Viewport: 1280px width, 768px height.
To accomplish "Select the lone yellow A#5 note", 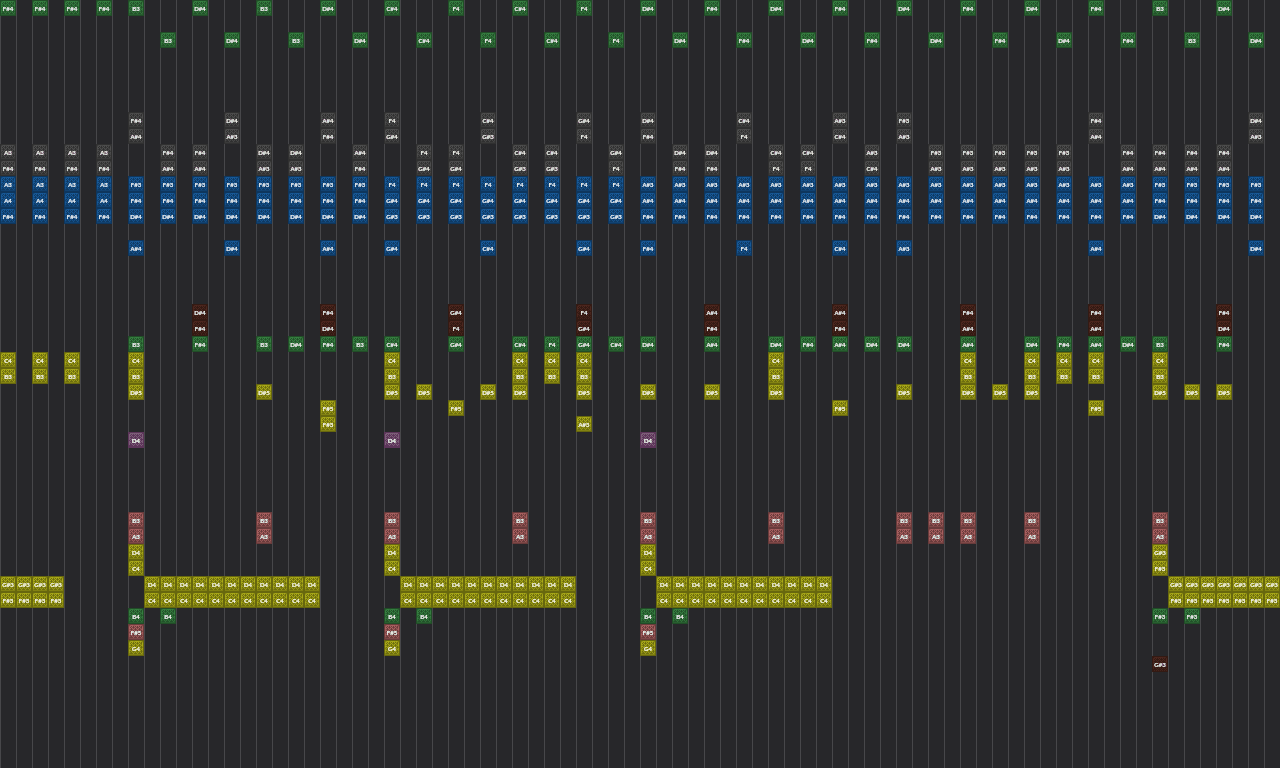I will [584, 424].
